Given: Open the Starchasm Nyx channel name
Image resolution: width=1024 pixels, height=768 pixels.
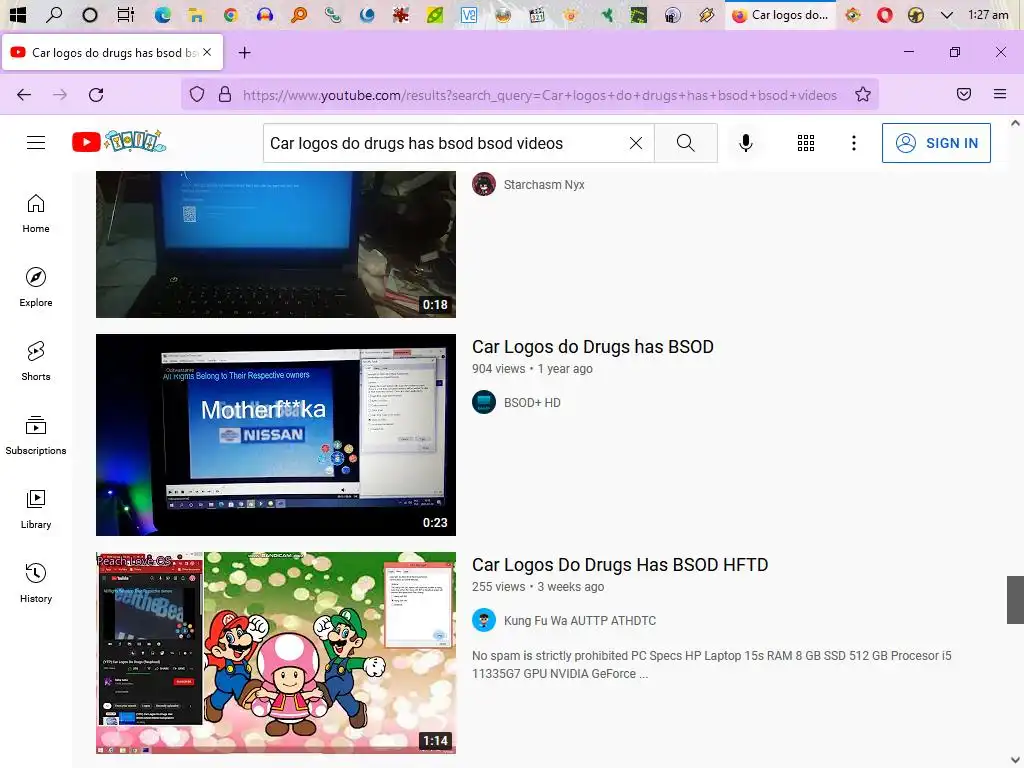Looking at the screenshot, I should (544, 185).
